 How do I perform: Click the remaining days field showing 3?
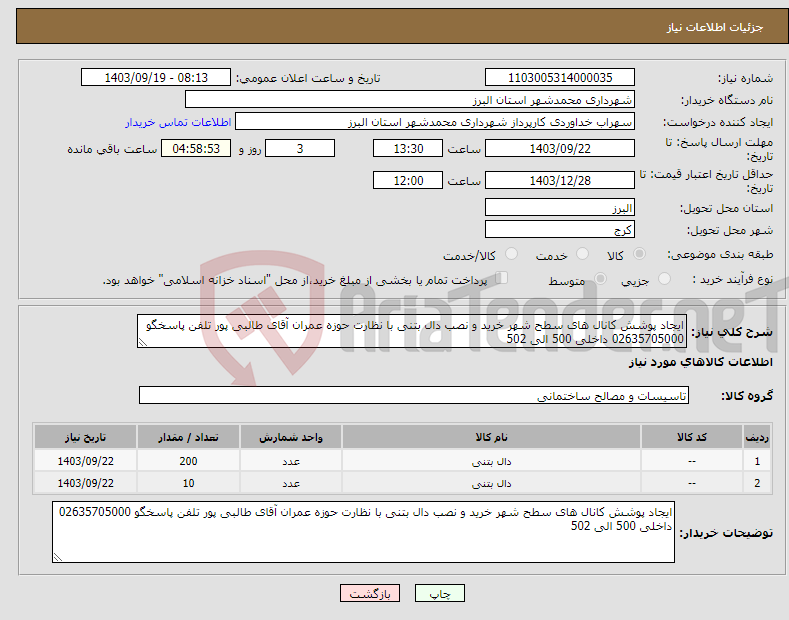[x=300, y=148]
